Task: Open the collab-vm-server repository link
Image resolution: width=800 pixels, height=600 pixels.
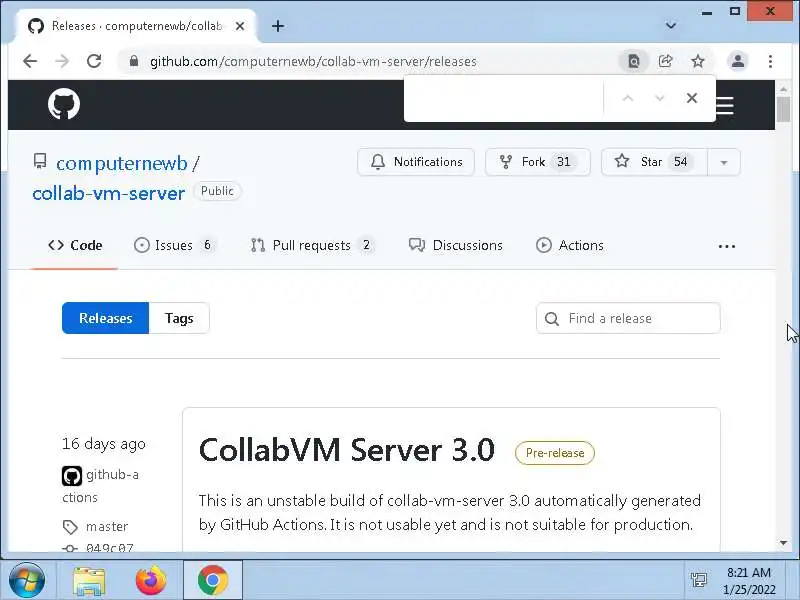Action: 108,193
